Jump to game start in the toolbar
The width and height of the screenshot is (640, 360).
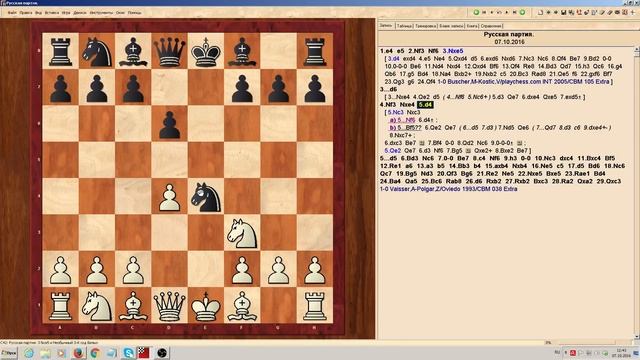484,13
